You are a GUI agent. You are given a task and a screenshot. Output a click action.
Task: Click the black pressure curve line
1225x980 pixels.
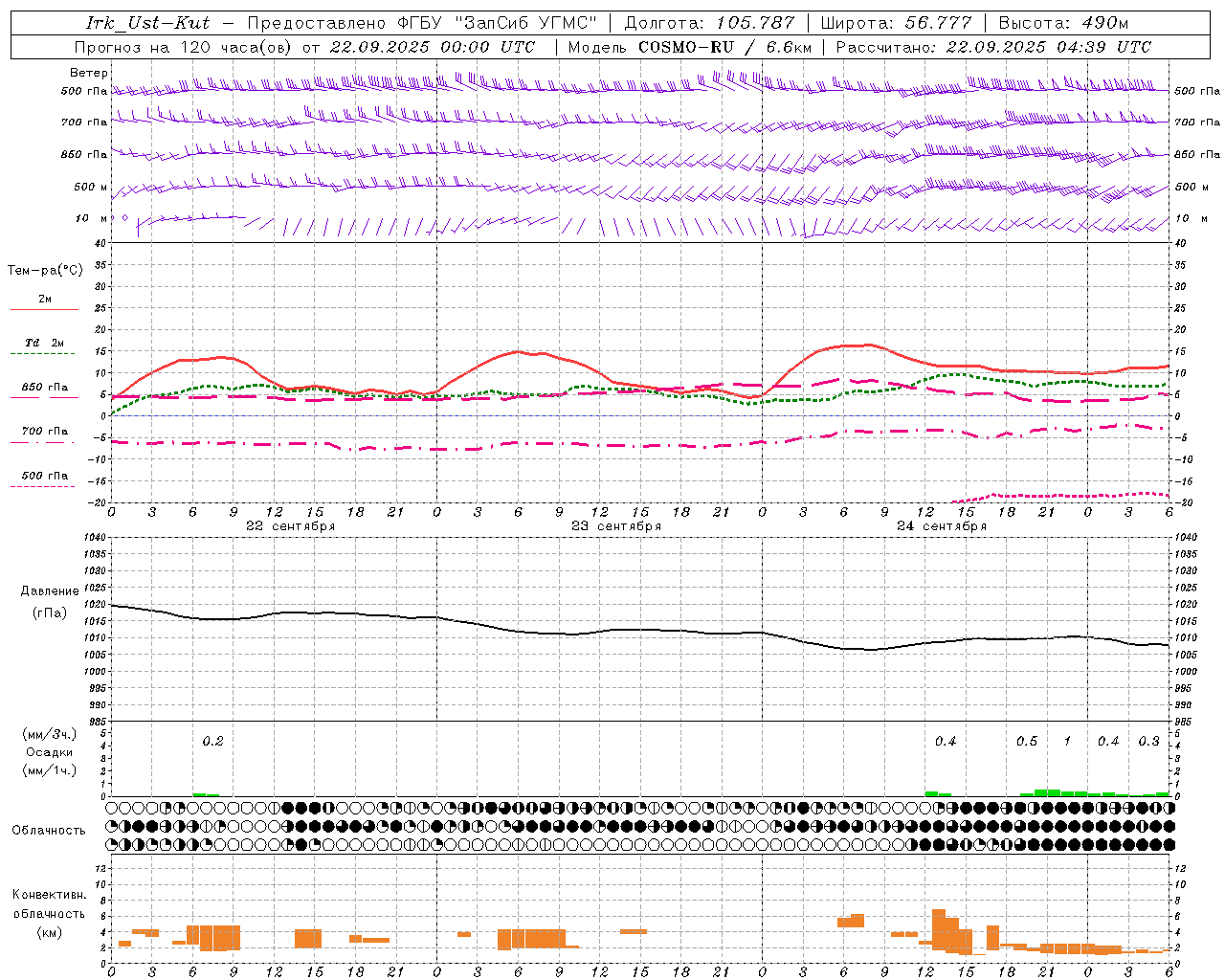tap(639, 630)
